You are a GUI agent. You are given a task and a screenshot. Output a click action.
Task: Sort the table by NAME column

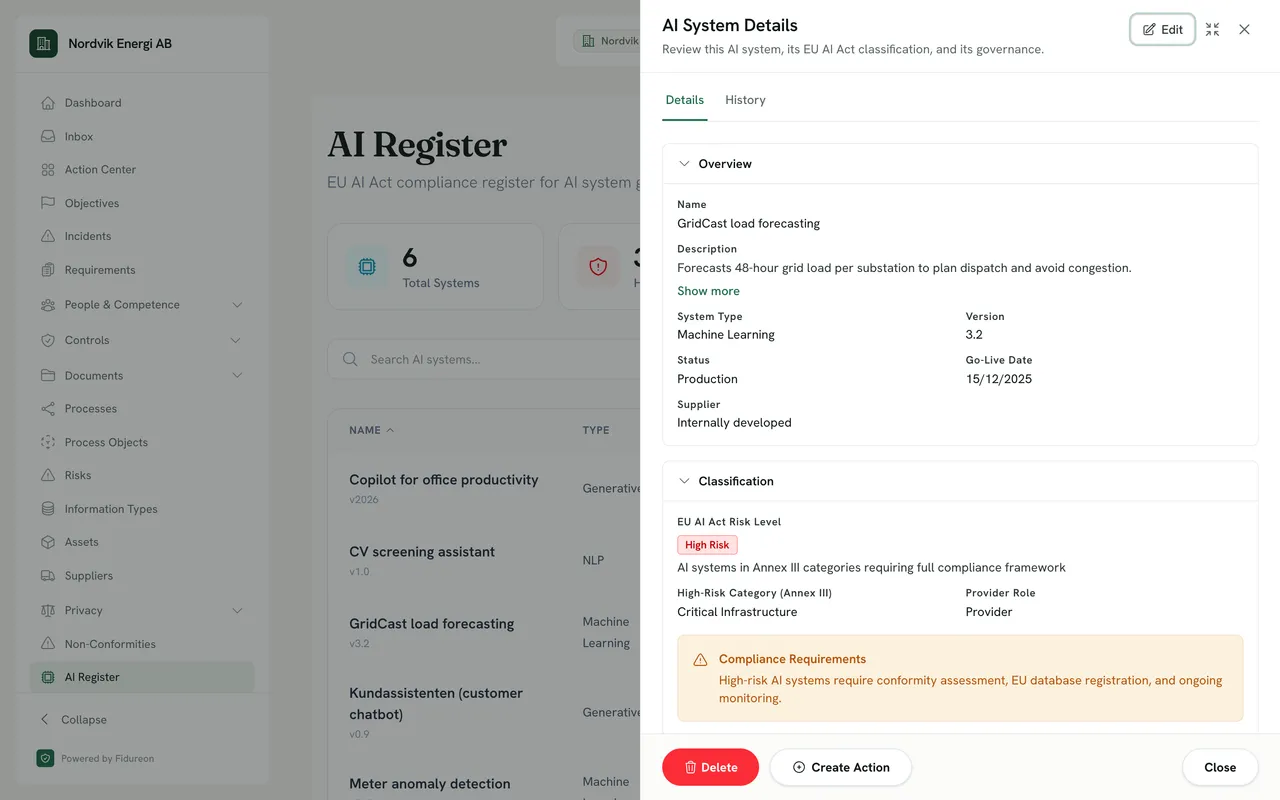click(x=371, y=430)
